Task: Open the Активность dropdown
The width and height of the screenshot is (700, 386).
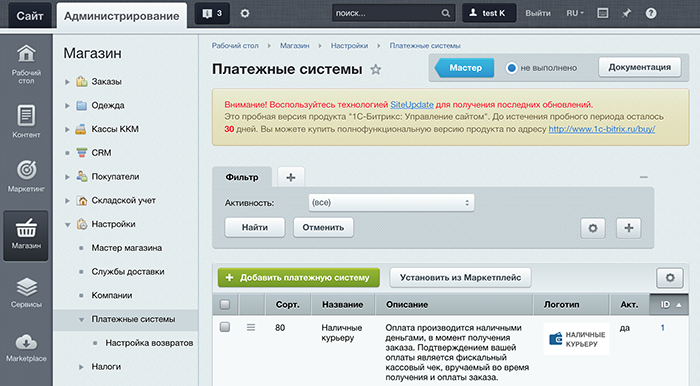Action: pos(391,203)
